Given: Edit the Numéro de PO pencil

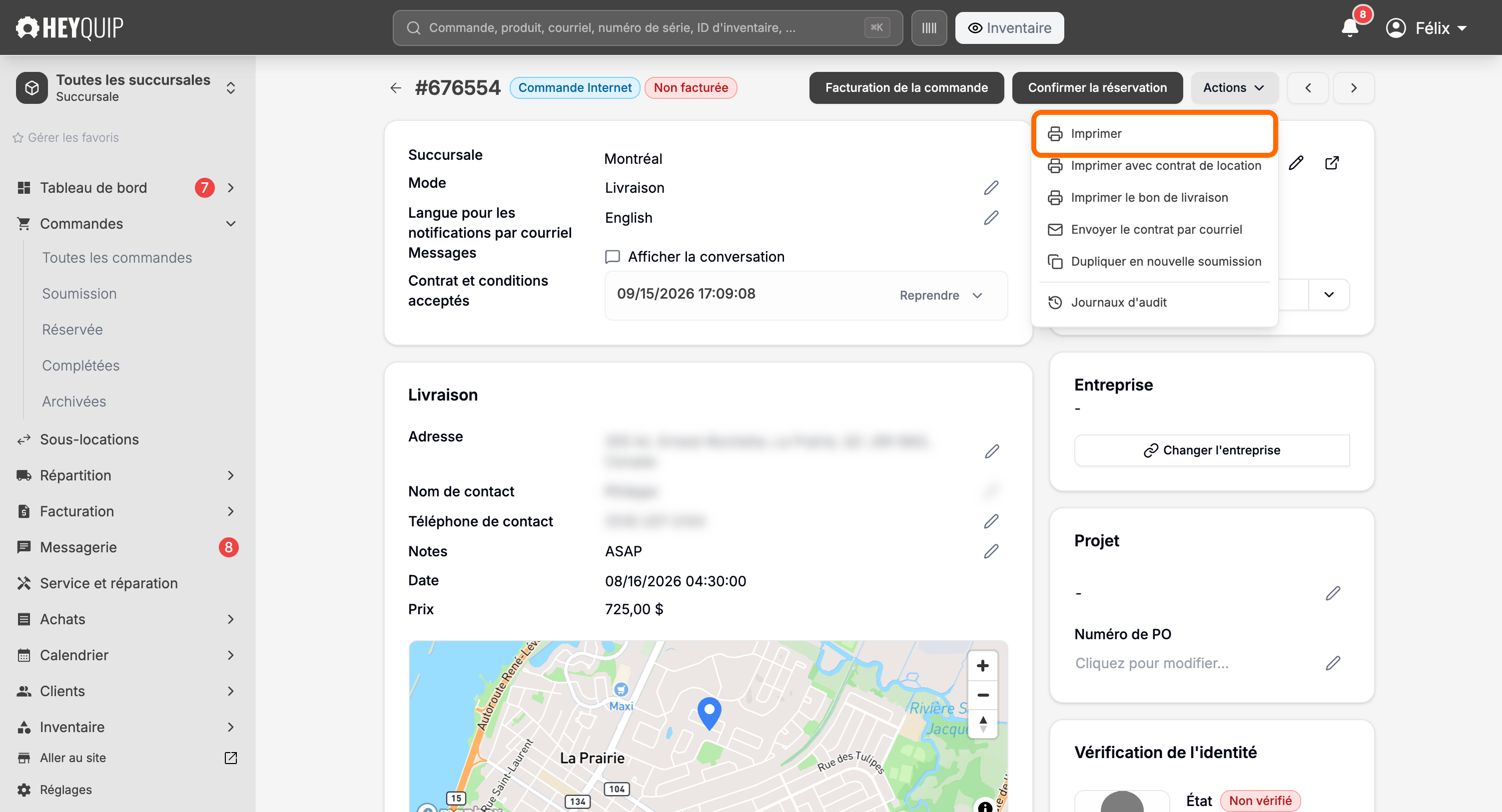Looking at the screenshot, I should [x=1333, y=663].
